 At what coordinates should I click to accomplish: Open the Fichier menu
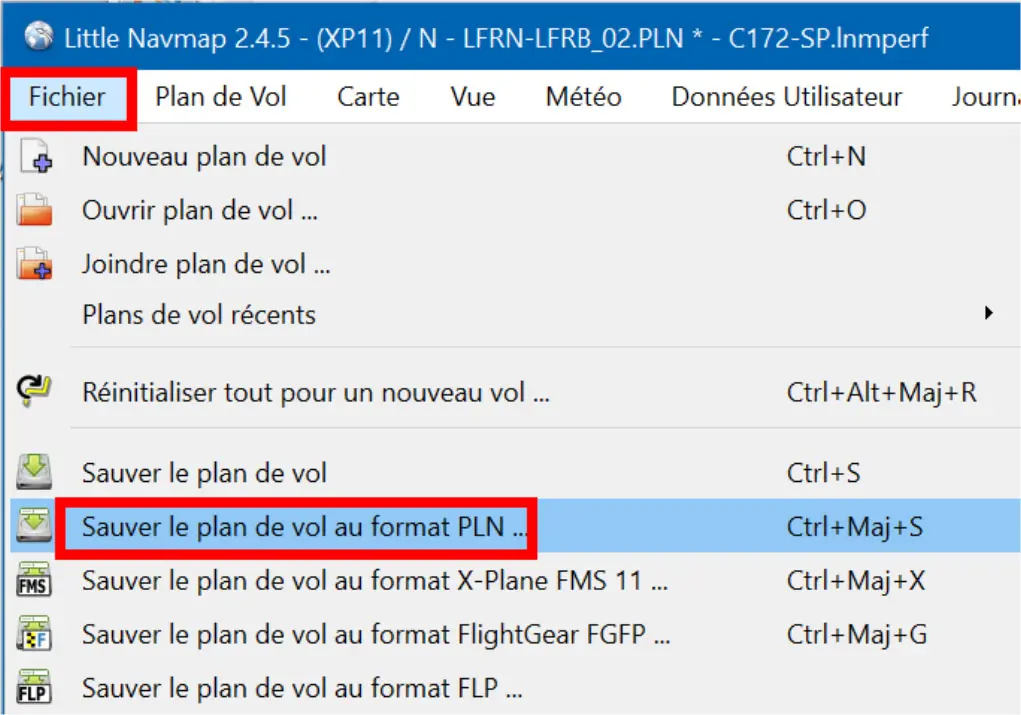67,96
